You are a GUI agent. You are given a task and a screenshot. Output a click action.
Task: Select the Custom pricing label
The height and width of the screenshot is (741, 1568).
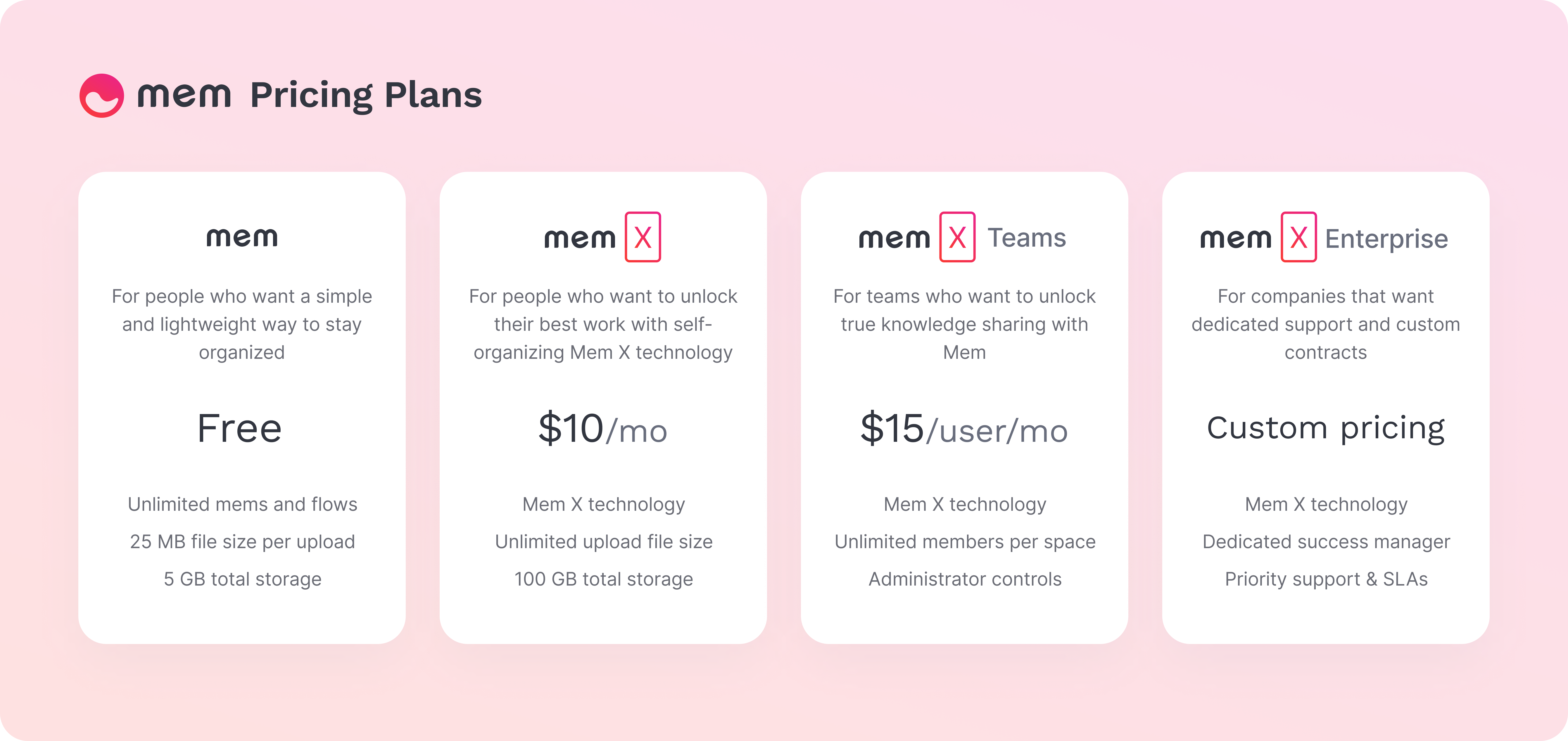[x=1326, y=428]
